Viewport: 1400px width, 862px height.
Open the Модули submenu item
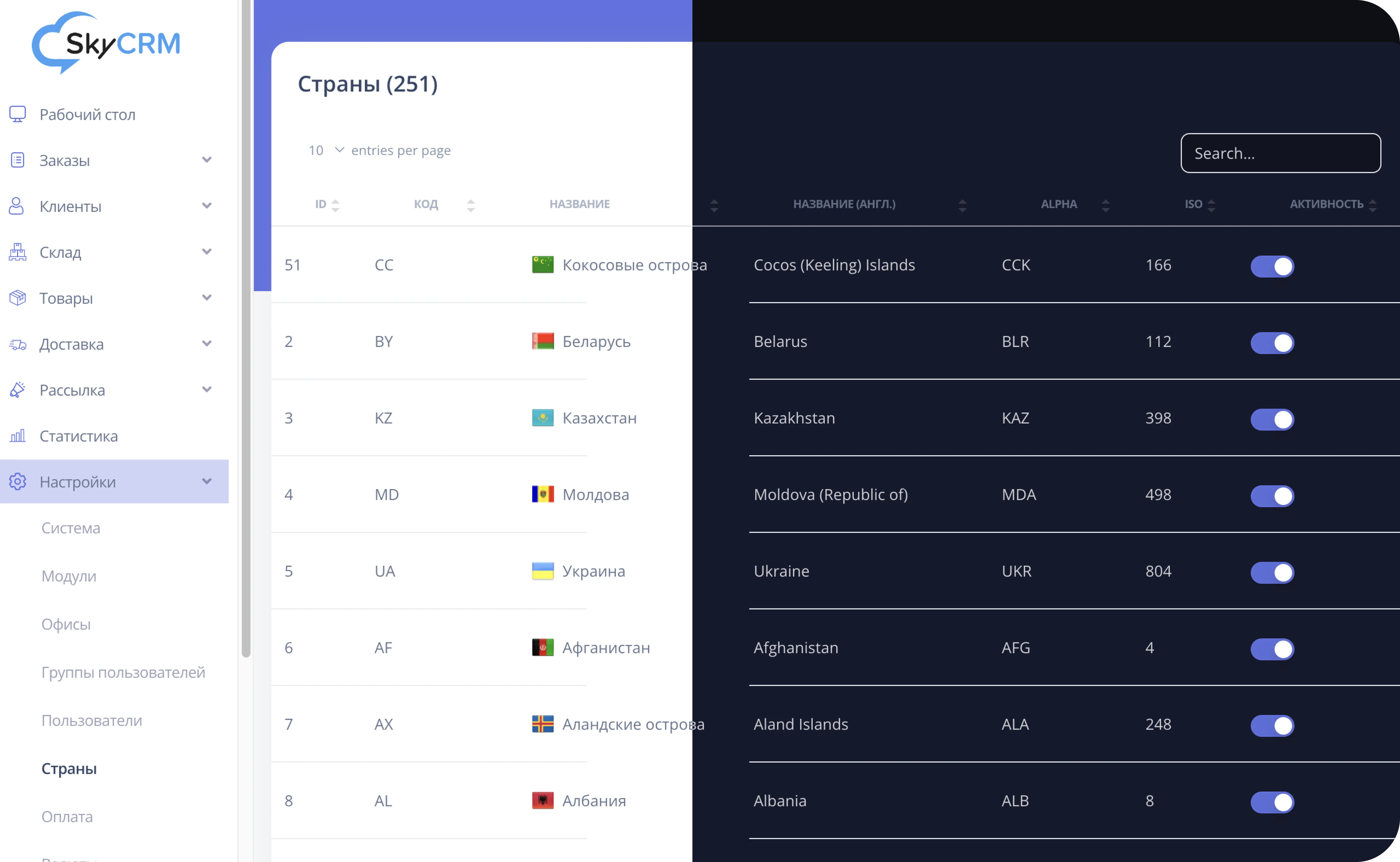coord(69,576)
